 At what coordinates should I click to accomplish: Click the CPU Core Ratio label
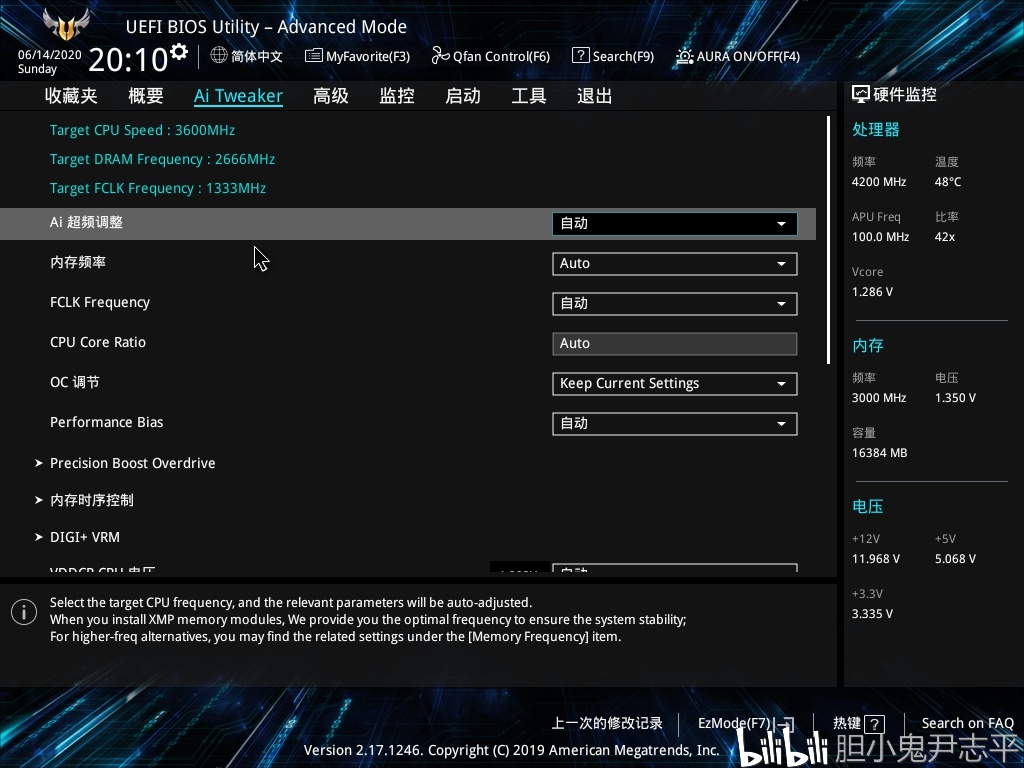[98, 342]
